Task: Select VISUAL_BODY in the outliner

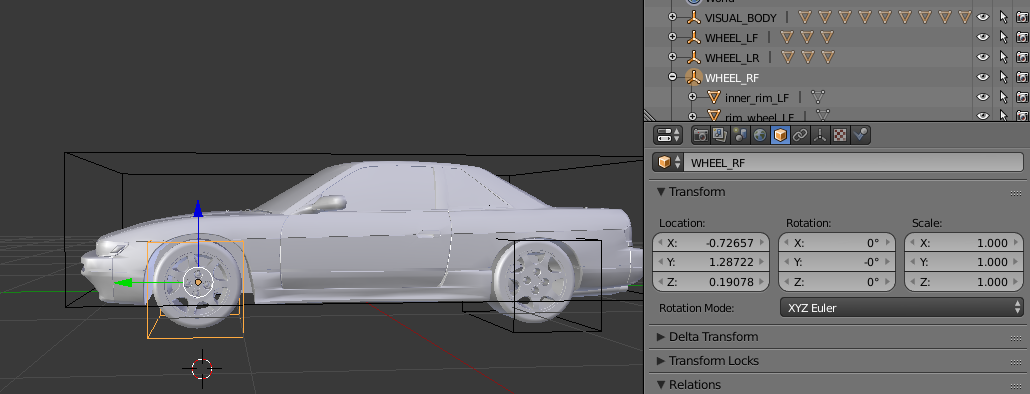Action: click(740, 18)
